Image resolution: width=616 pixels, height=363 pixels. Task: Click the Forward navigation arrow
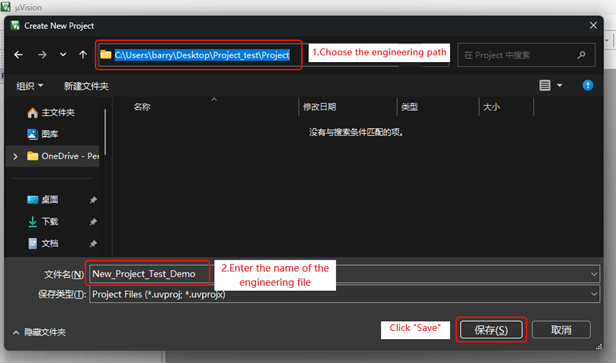point(42,55)
